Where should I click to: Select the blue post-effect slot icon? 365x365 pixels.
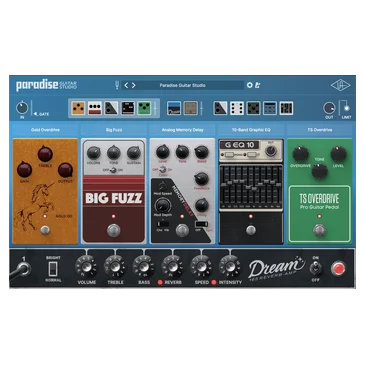pyautogui.click(x=270, y=108)
